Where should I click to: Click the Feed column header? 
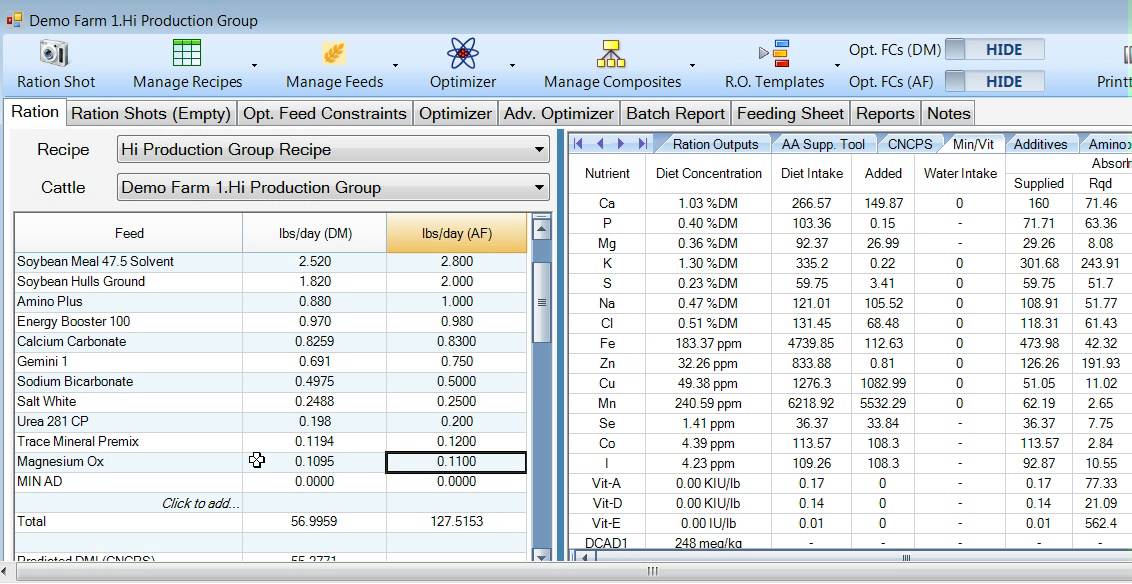coord(129,233)
